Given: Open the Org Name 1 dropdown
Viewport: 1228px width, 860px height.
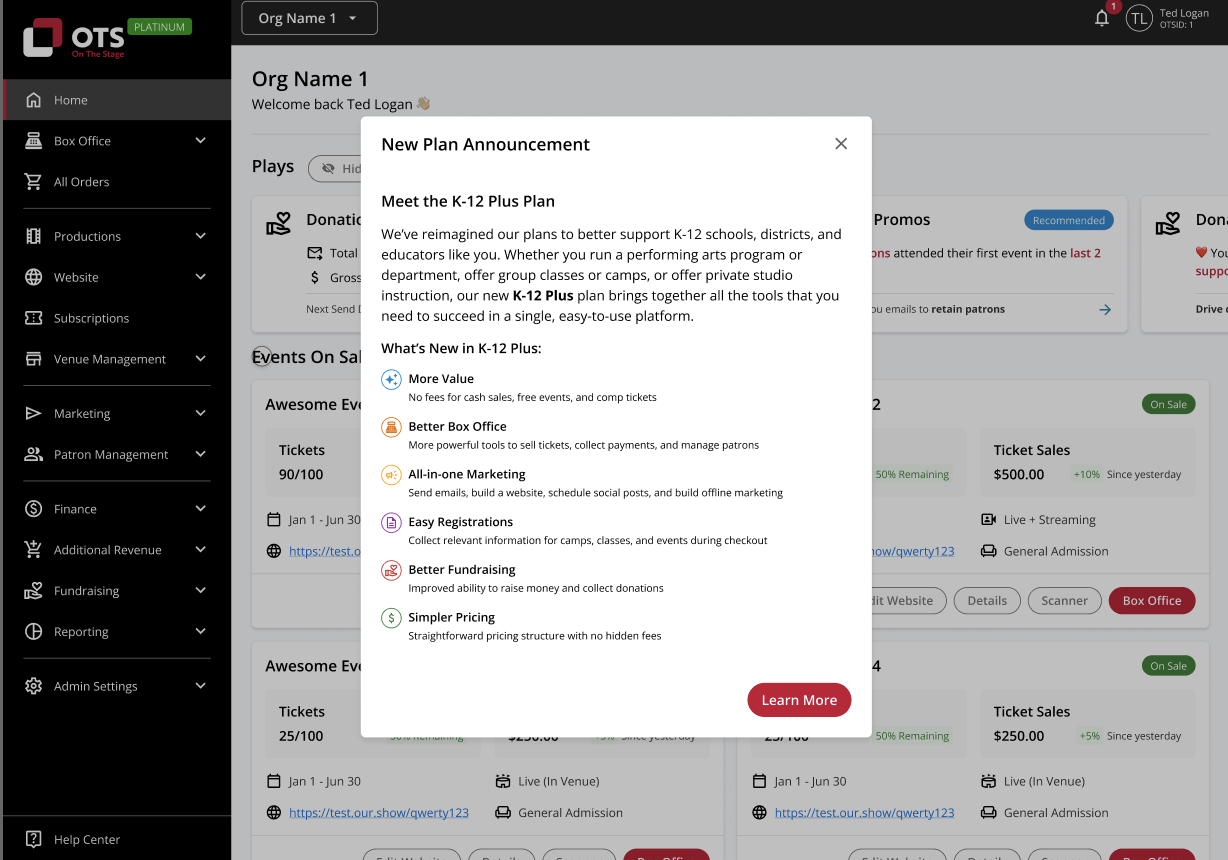Looking at the screenshot, I should click(x=309, y=18).
